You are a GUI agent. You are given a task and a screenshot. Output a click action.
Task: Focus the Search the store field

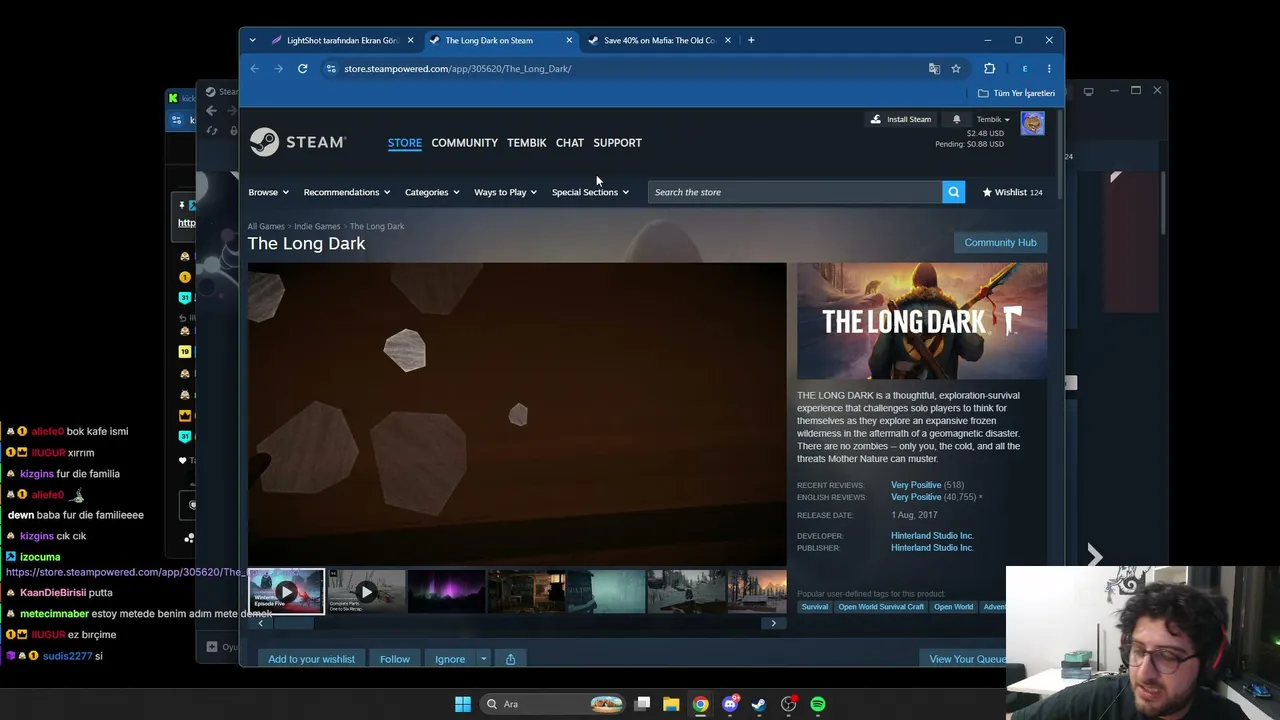(795, 192)
